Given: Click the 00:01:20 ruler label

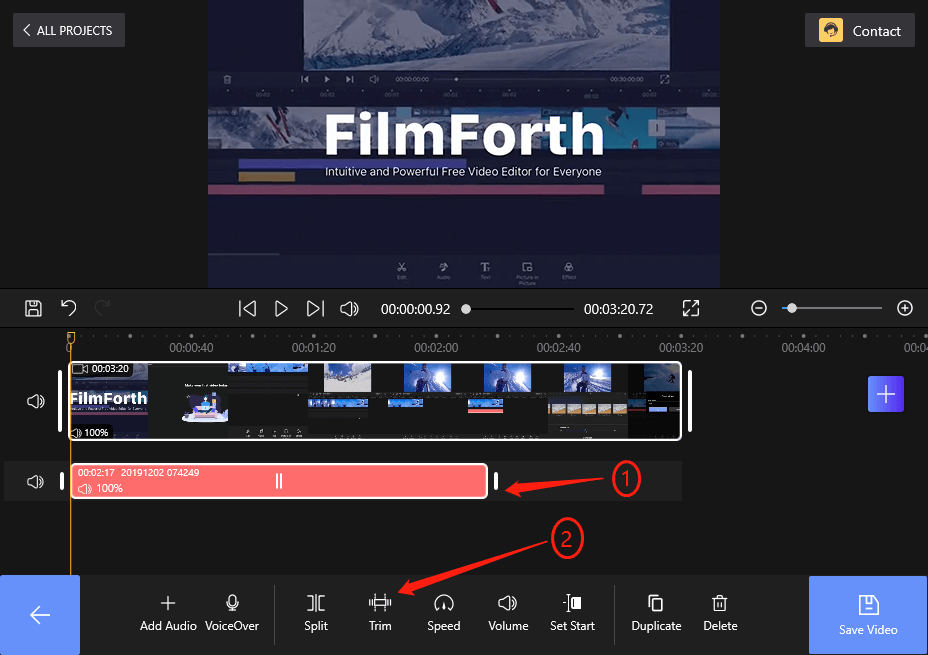Looking at the screenshot, I should [x=314, y=348].
